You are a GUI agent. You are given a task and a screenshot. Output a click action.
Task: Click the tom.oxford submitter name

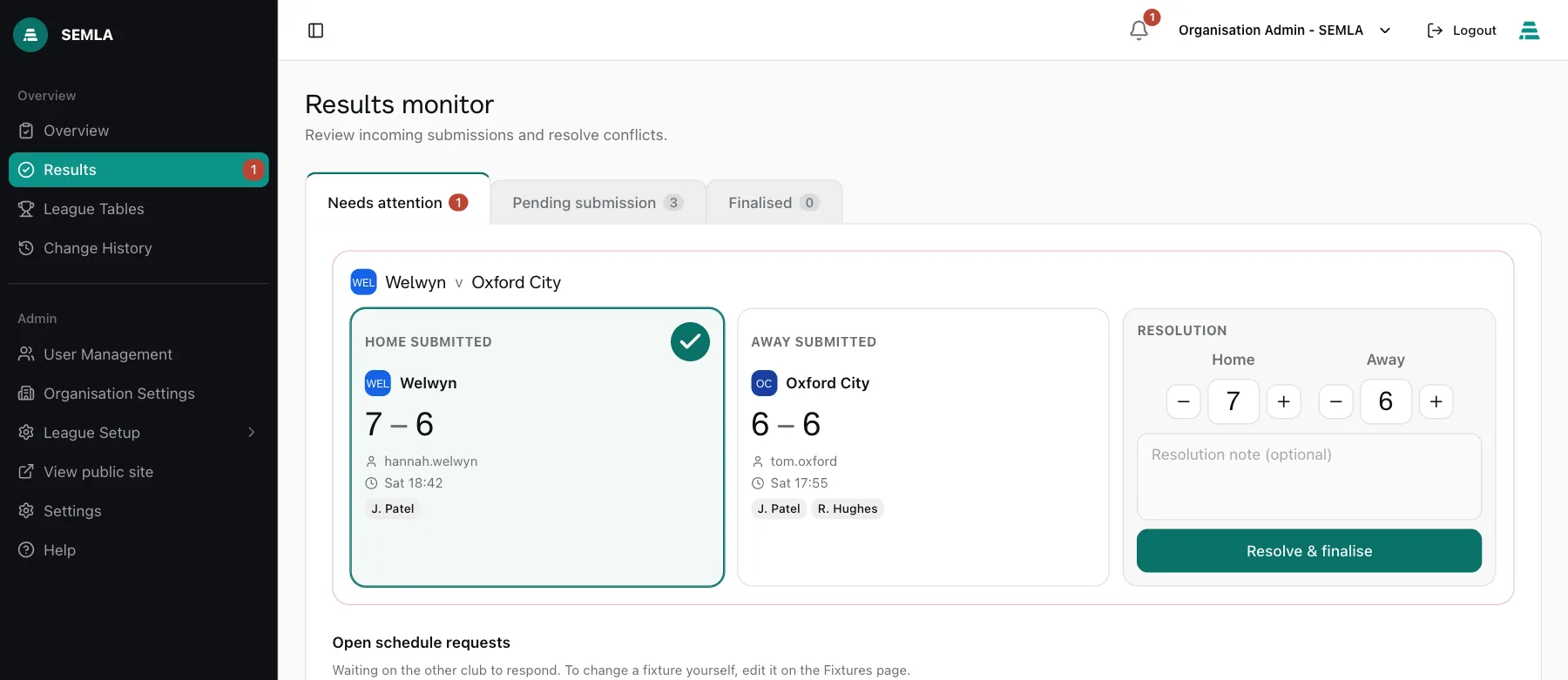coord(803,461)
